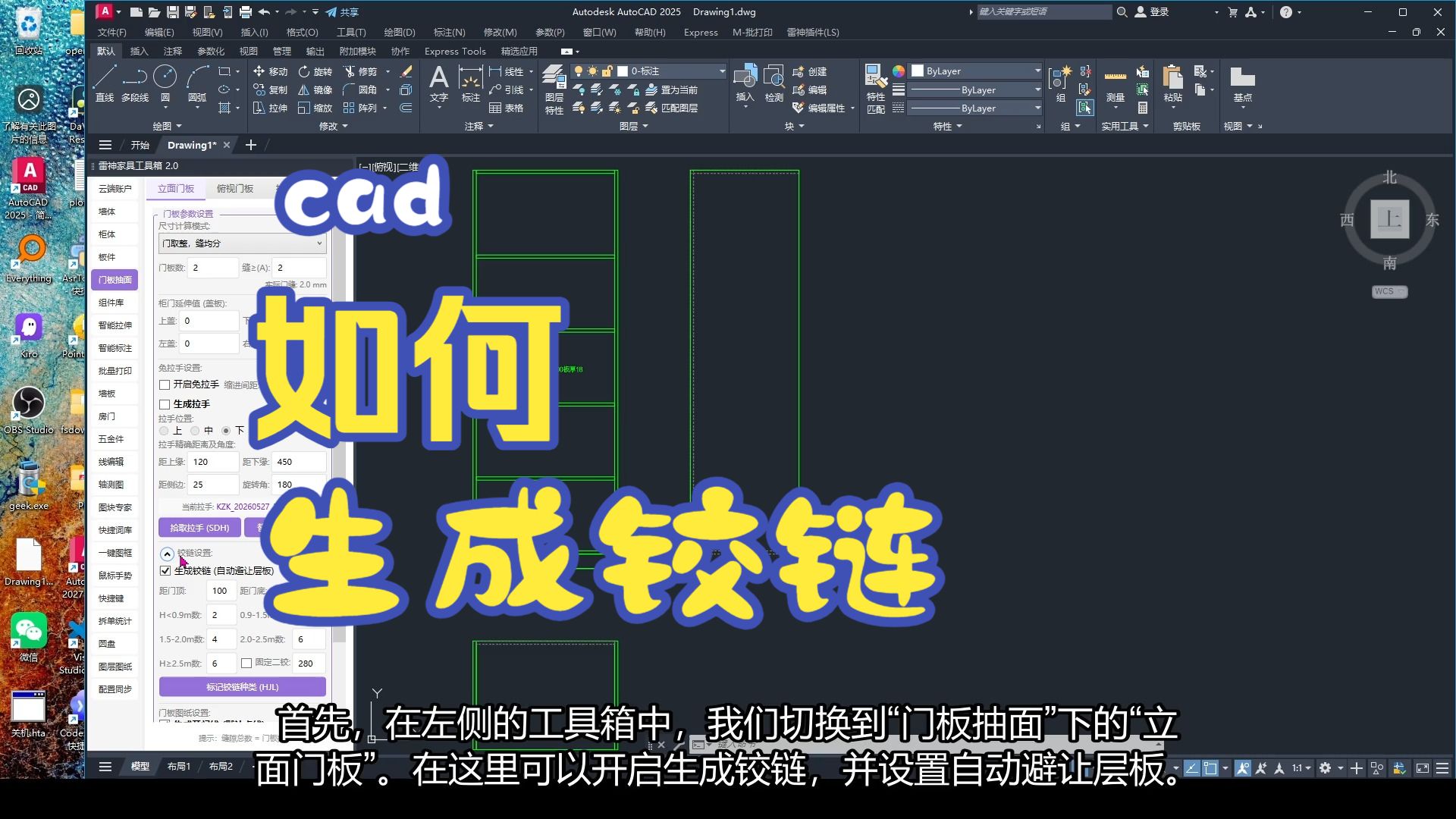Switch to the 插入 ribbon tab
This screenshot has height=819, width=1456.
pyautogui.click(x=140, y=52)
